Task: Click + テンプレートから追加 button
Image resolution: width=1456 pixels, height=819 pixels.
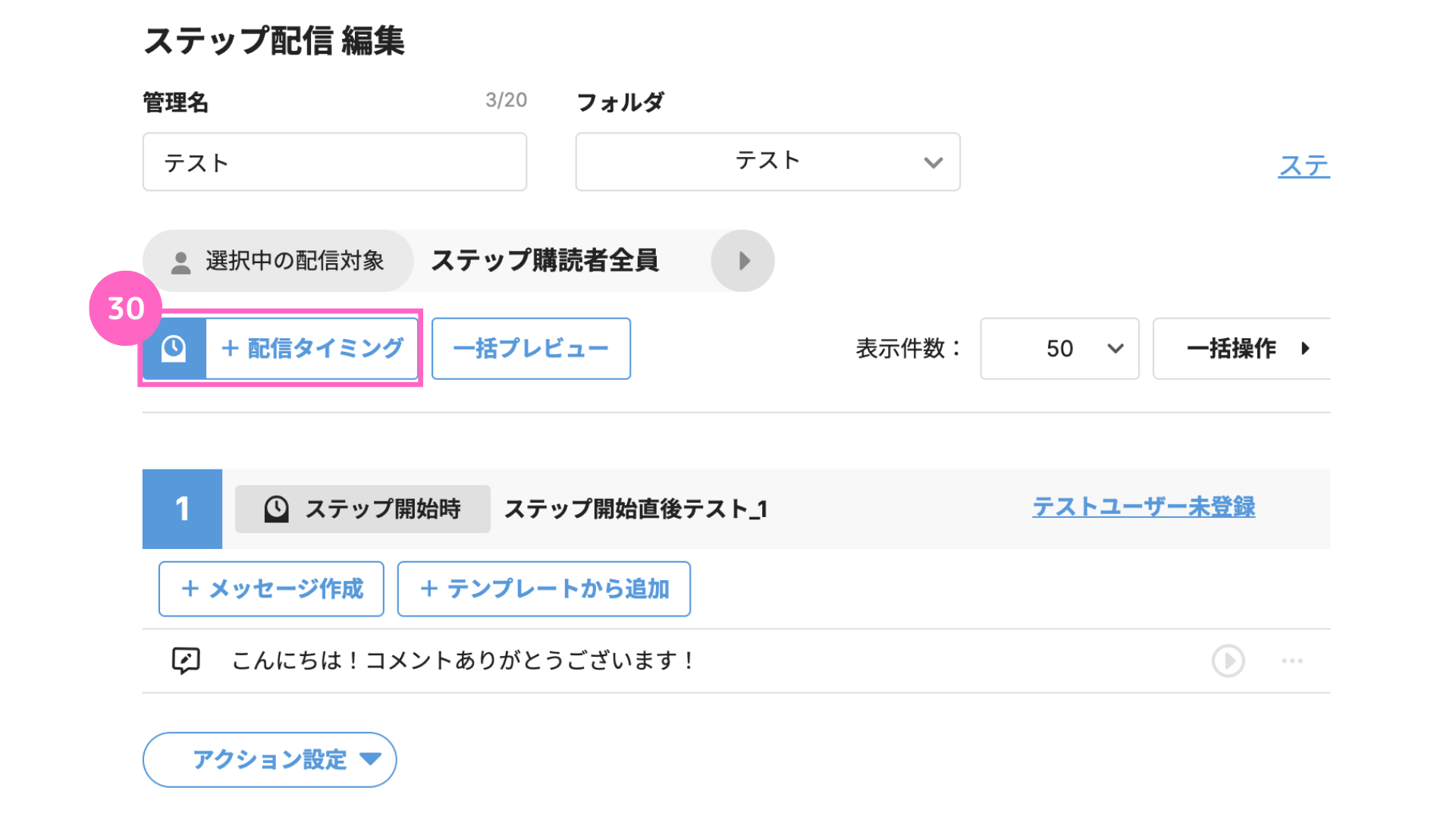Action: (x=544, y=588)
